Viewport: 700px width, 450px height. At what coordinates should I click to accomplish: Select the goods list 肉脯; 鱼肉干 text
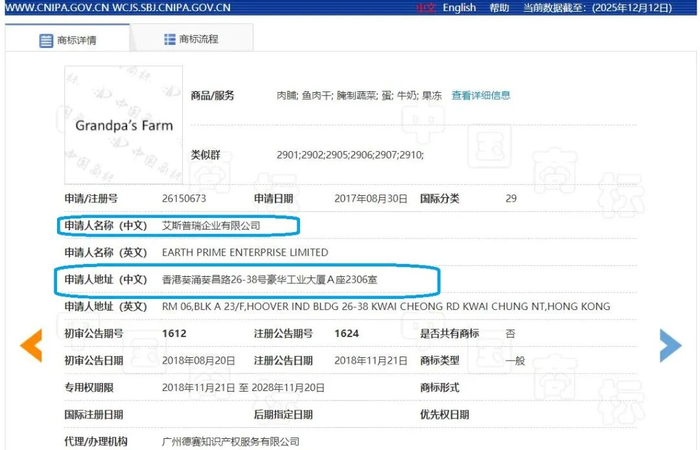pos(359,95)
